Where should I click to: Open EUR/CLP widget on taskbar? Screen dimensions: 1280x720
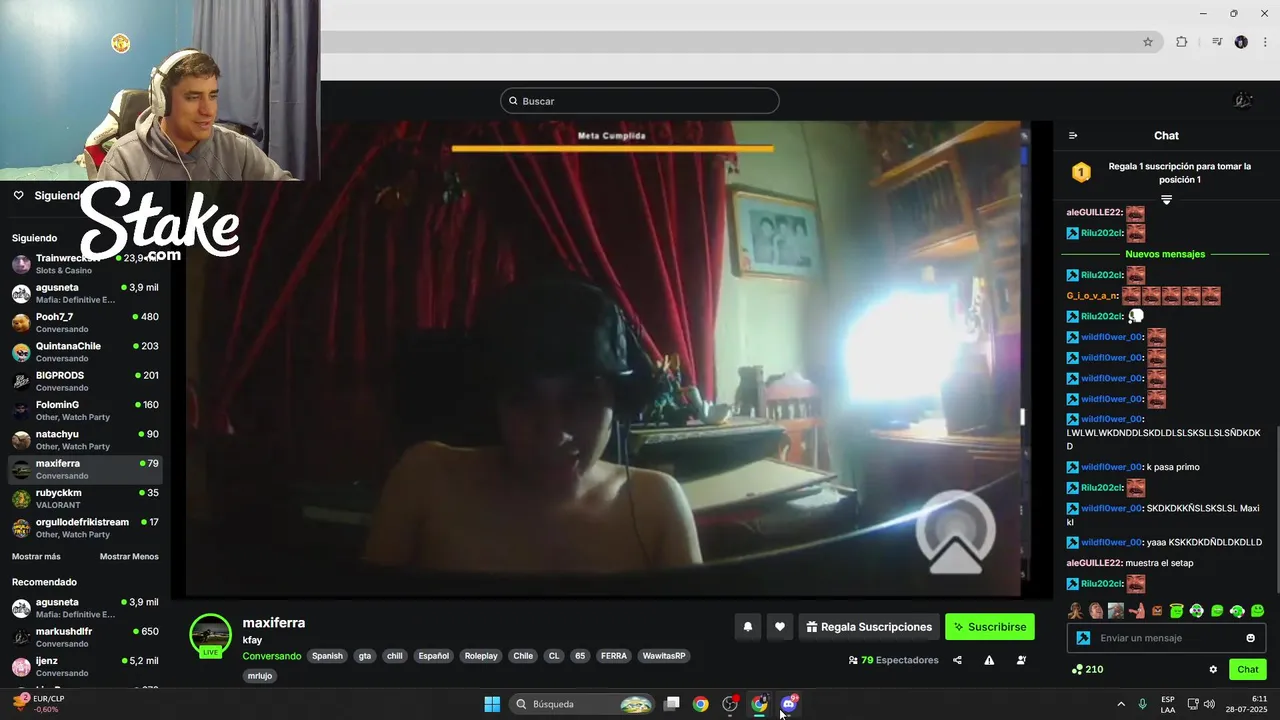coord(38,704)
